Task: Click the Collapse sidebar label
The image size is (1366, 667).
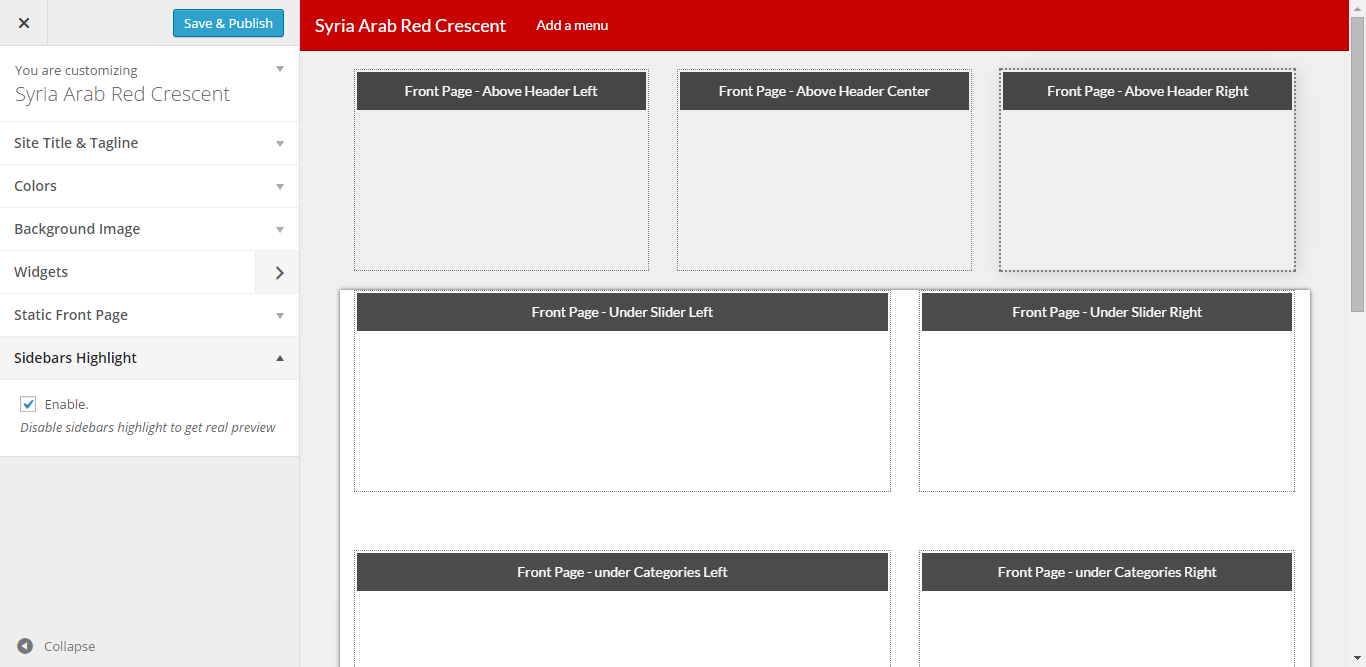Action: [69, 646]
